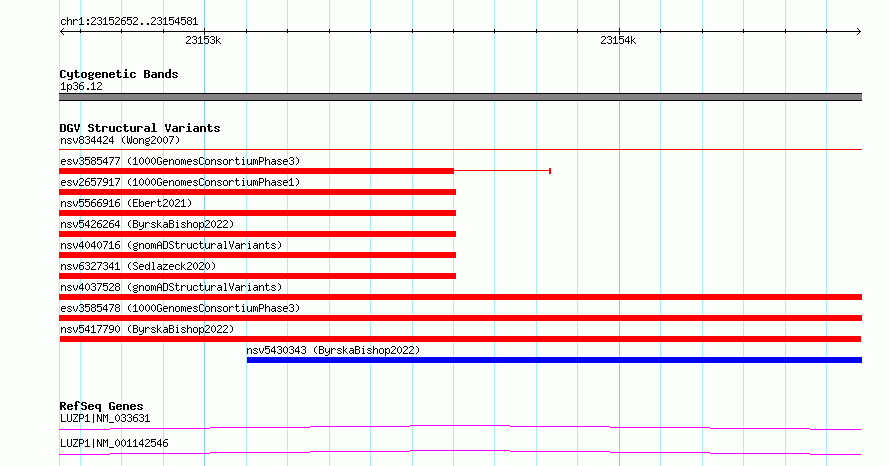The height and width of the screenshot is (466, 890).
Task: Click the 23154k ruler tick label
Action: coord(618,40)
